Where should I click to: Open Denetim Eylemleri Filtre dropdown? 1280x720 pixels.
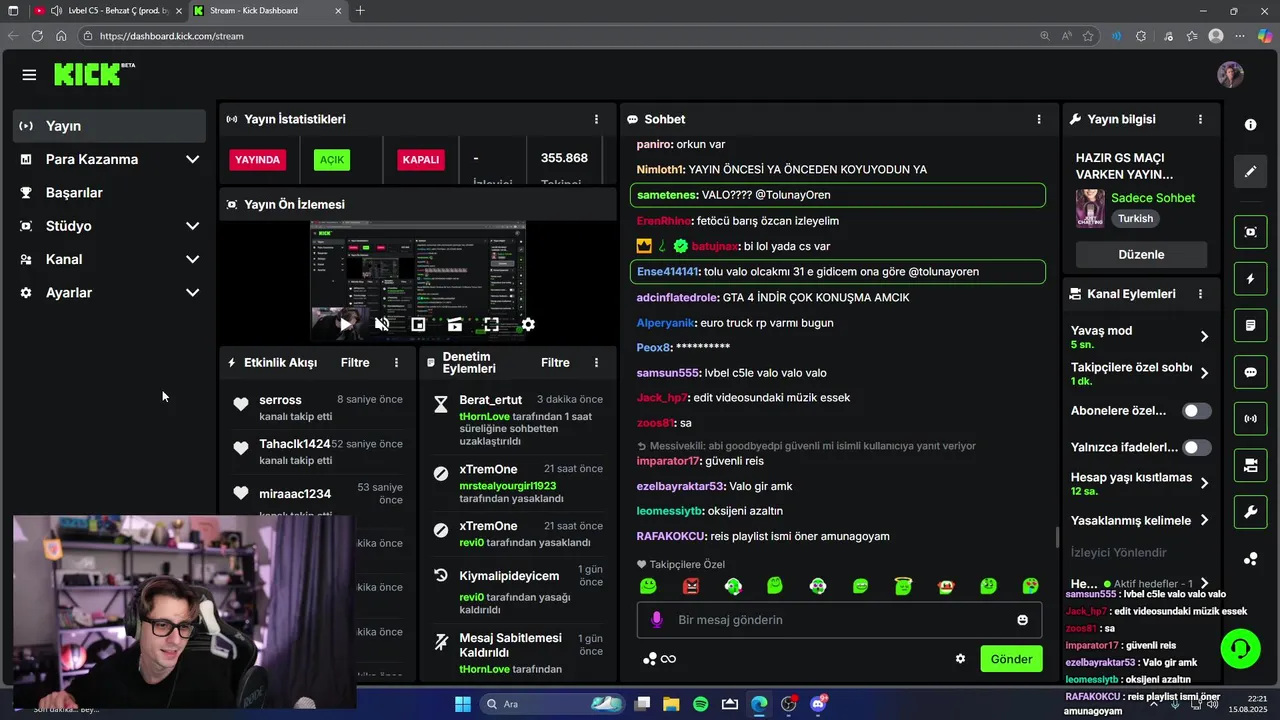coord(555,363)
